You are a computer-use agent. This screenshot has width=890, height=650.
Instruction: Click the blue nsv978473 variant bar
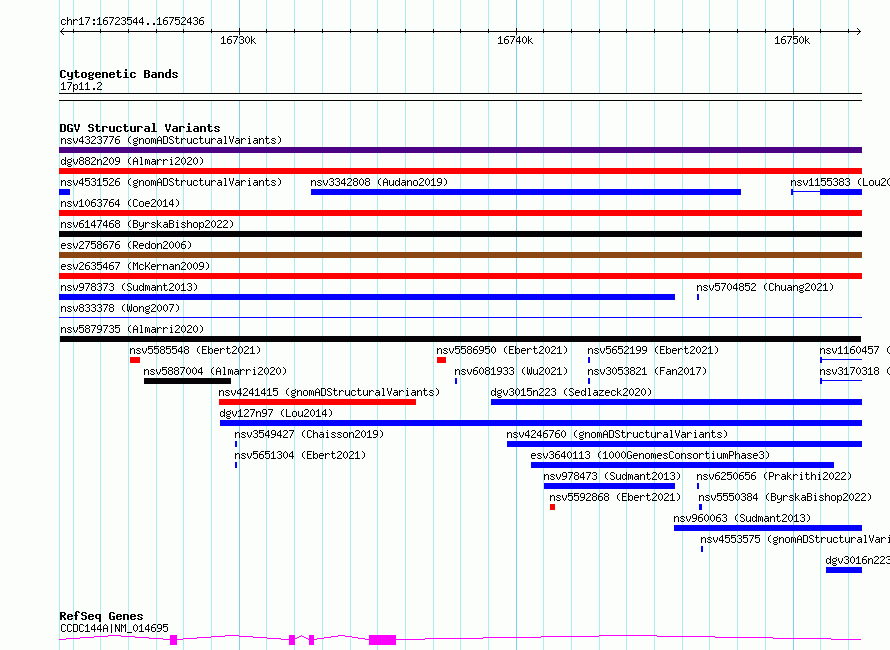pyautogui.click(x=610, y=486)
